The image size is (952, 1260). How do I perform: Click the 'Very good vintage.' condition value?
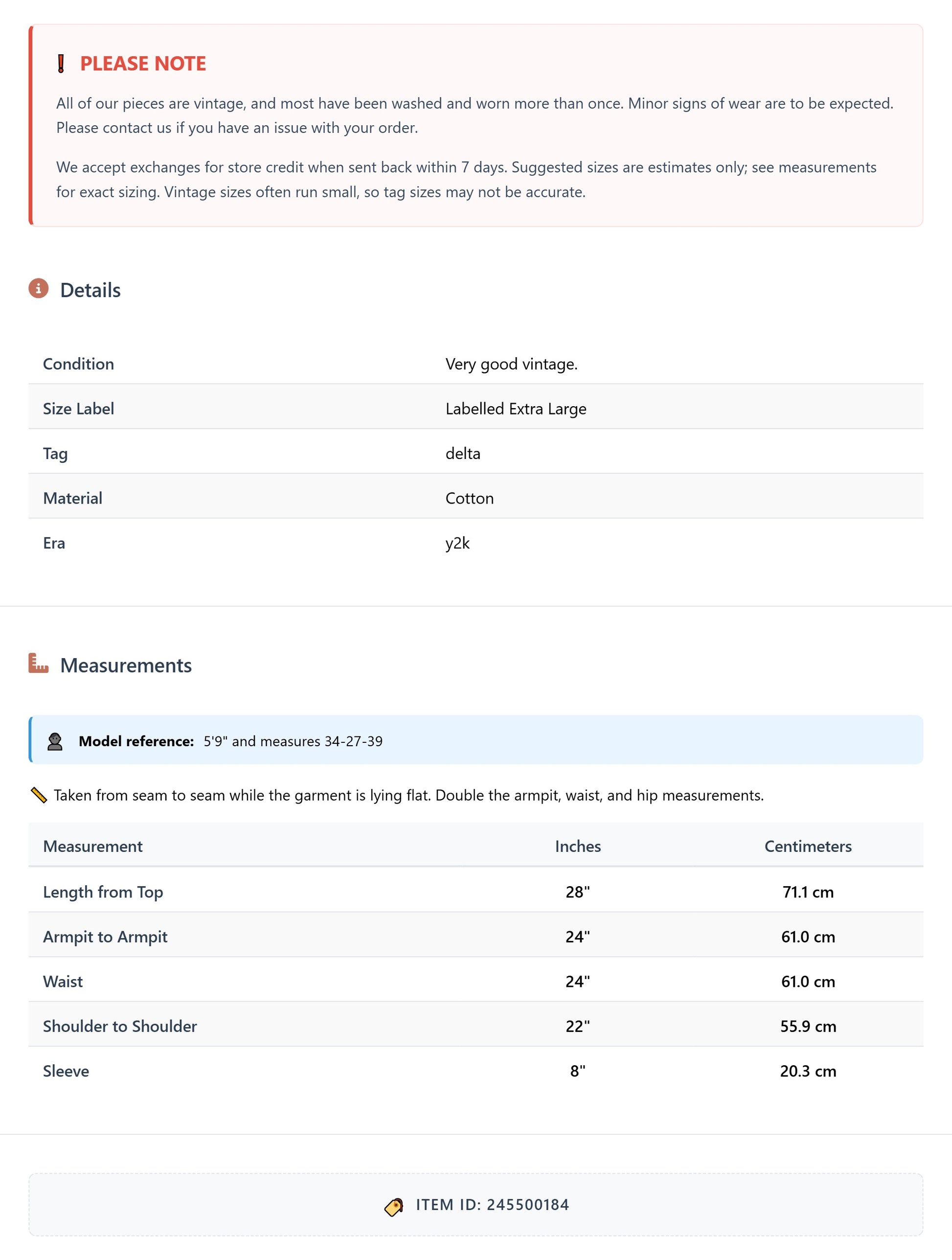click(x=511, y=364)
